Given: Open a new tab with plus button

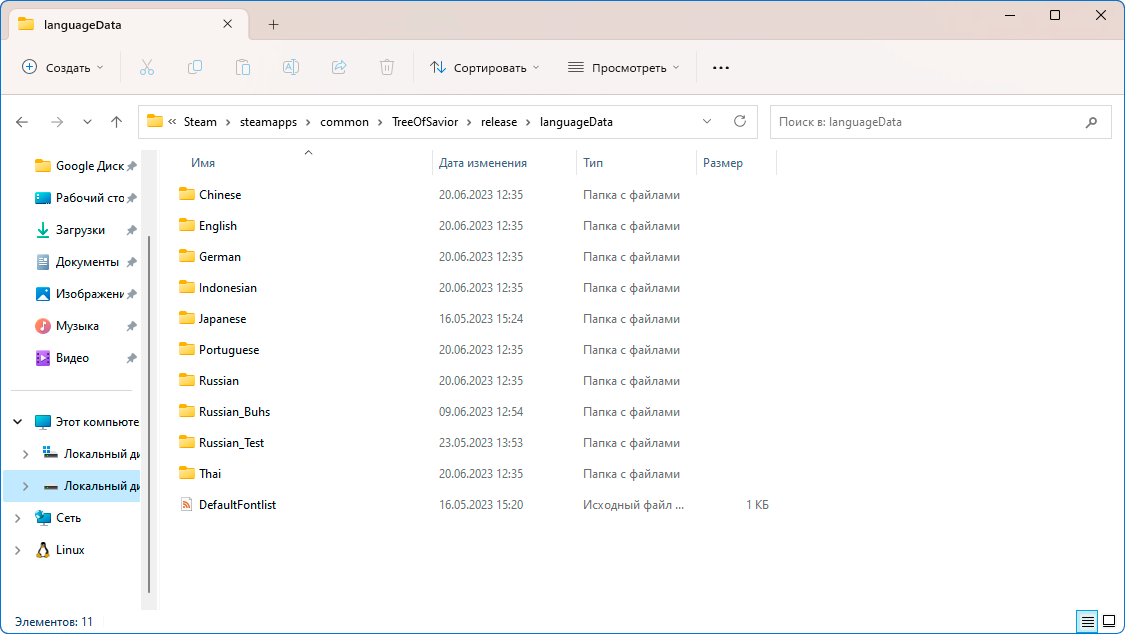Looking at the screenshot, I should tap(273, 24).
